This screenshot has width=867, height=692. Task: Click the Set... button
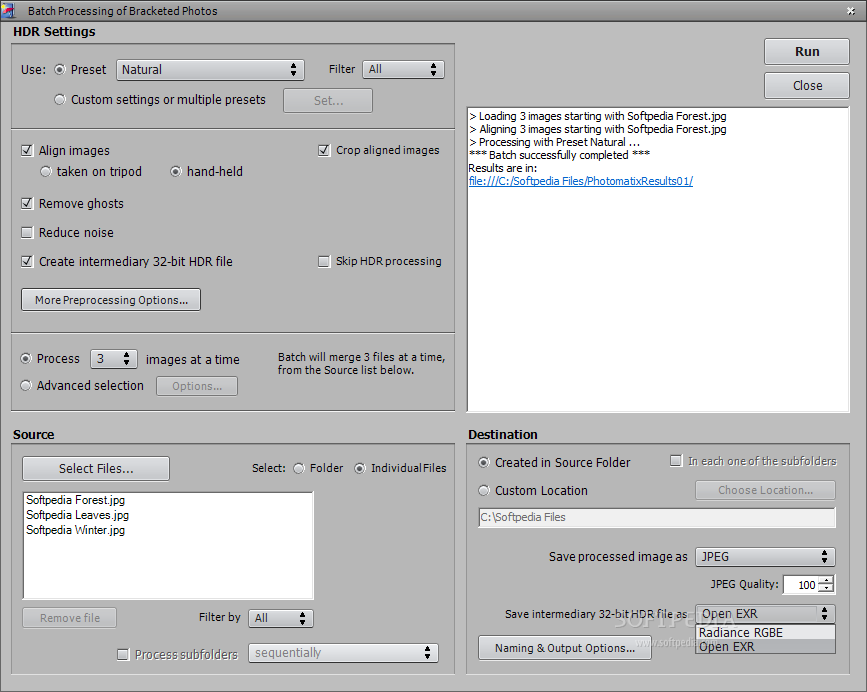328,101
